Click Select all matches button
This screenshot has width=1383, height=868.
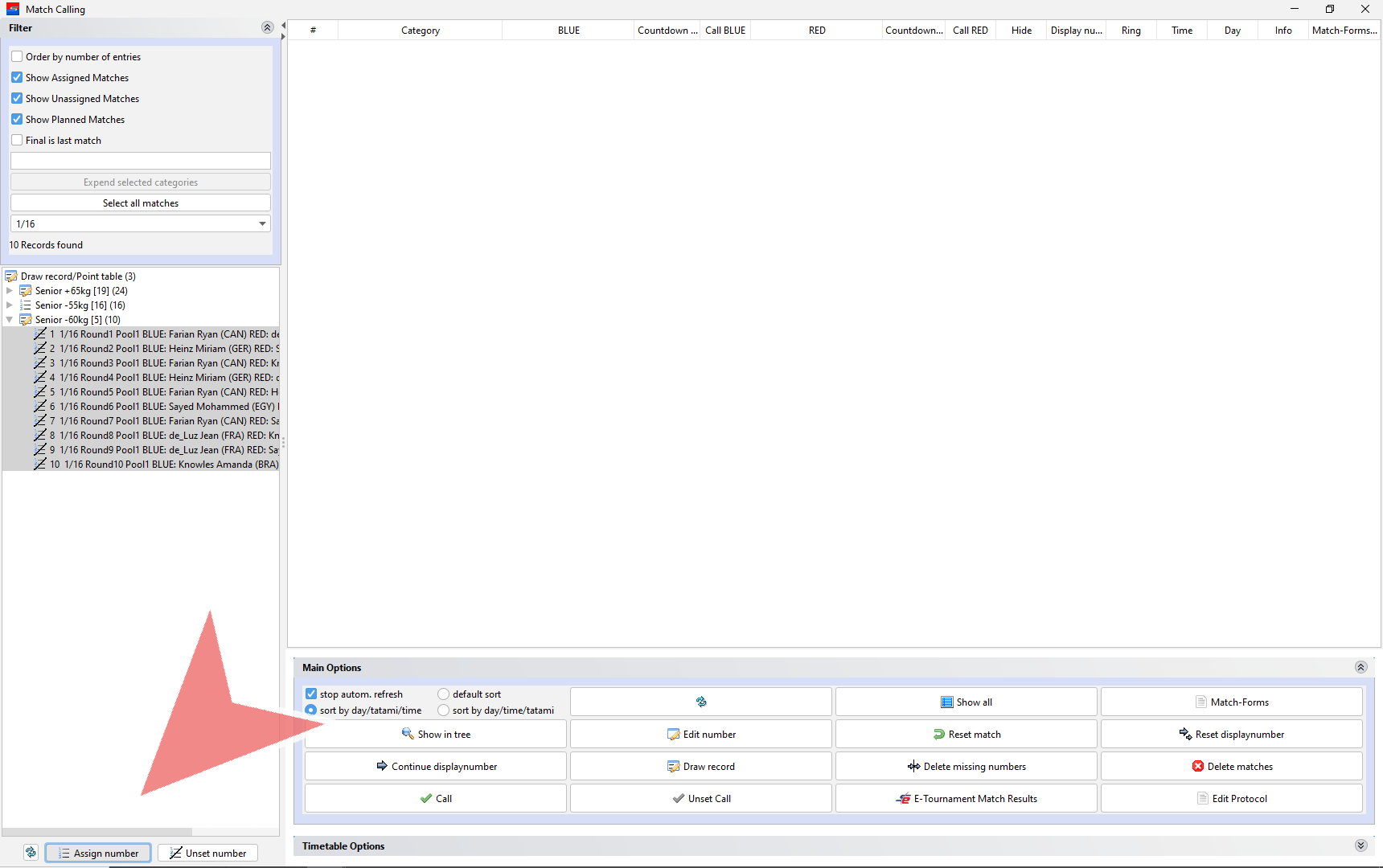coord(141,203)
